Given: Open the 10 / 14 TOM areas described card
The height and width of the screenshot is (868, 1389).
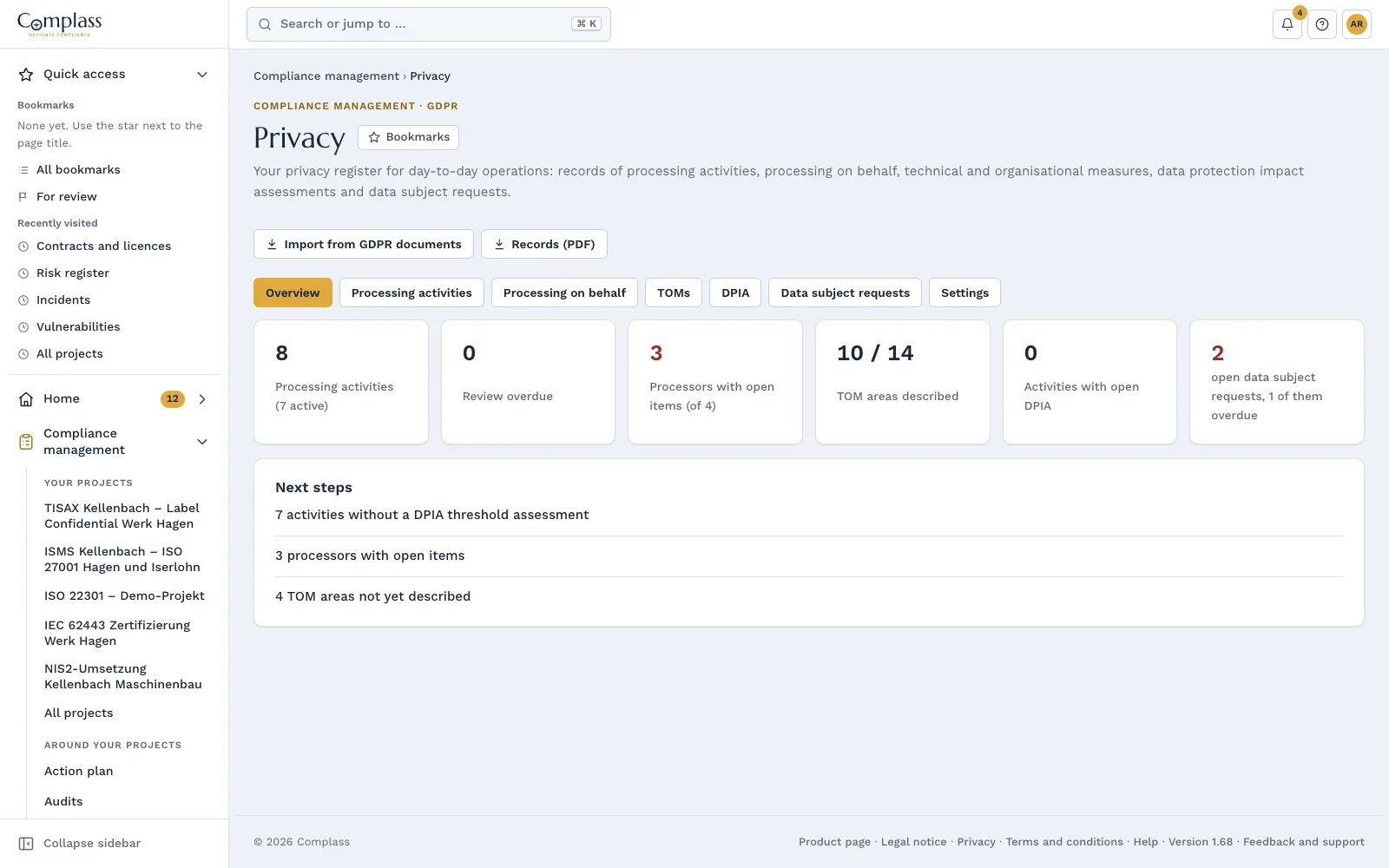Looking at the screenshot, I should click(x=903, y=382).
